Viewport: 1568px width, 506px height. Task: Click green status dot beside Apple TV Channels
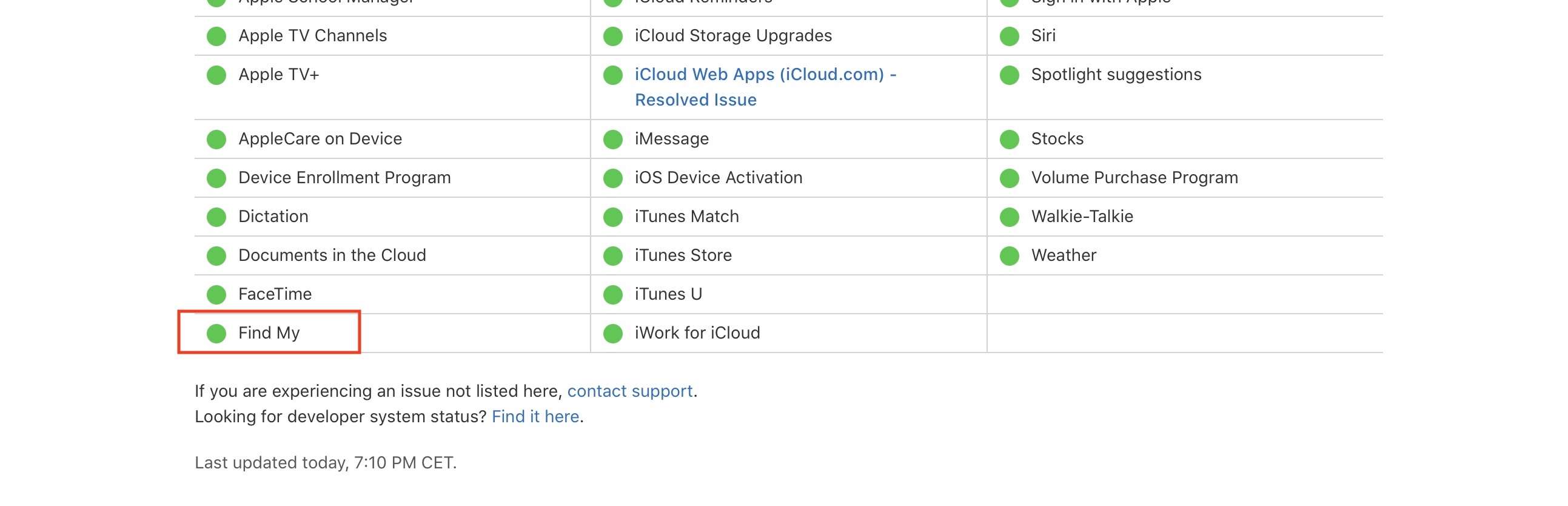216,36
